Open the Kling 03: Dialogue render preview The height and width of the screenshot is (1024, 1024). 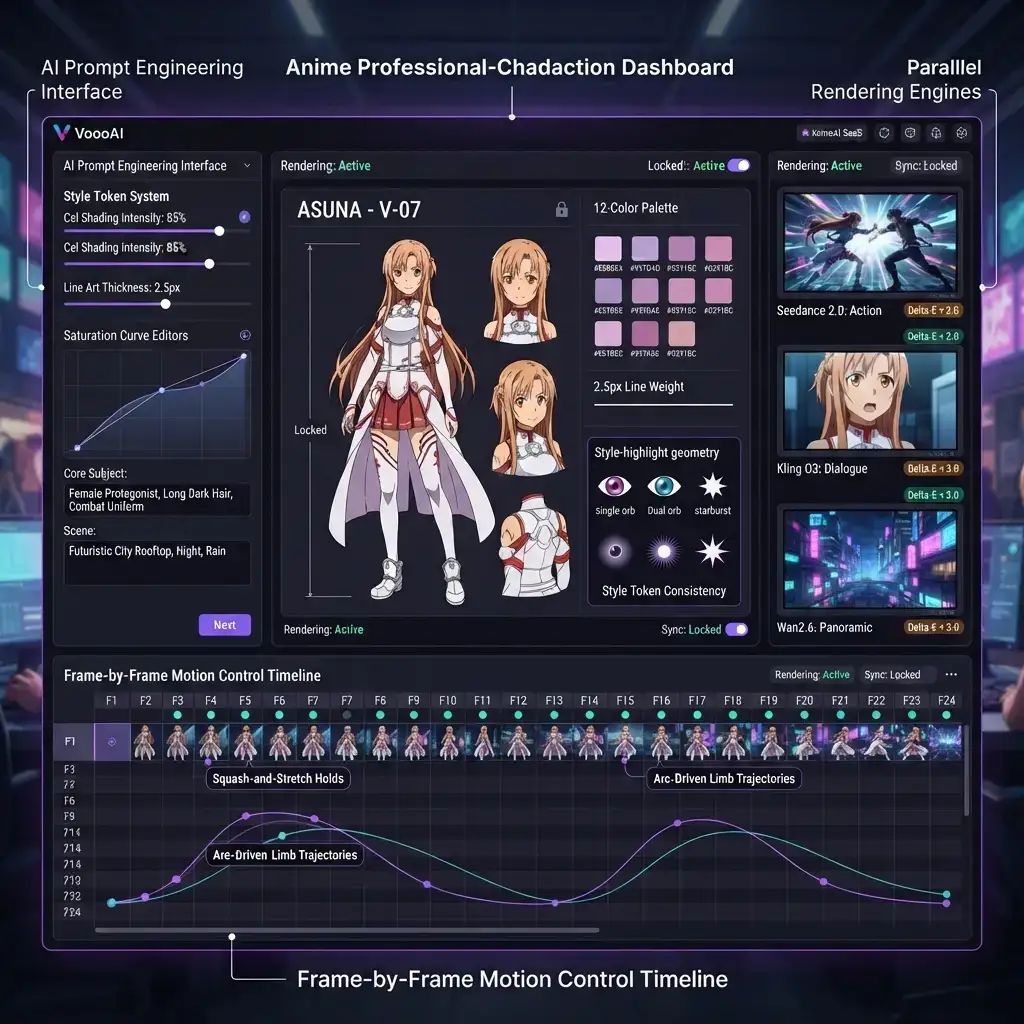(870, 401)
